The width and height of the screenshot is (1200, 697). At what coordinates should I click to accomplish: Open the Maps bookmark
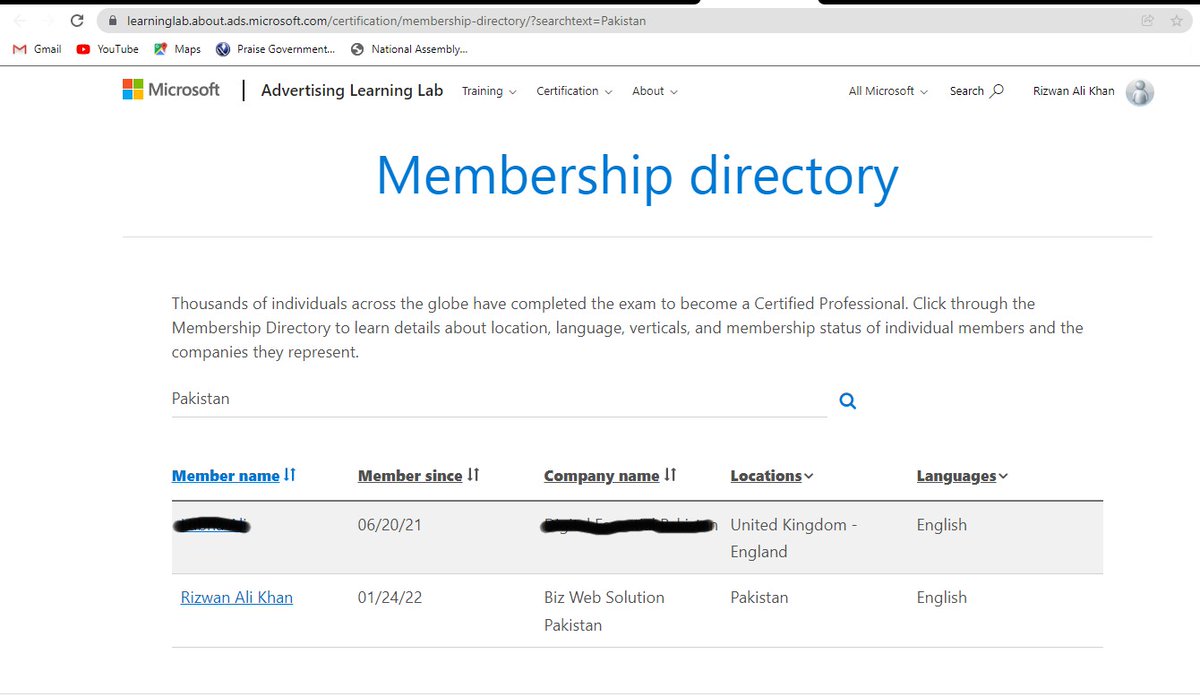click(177, 49)
